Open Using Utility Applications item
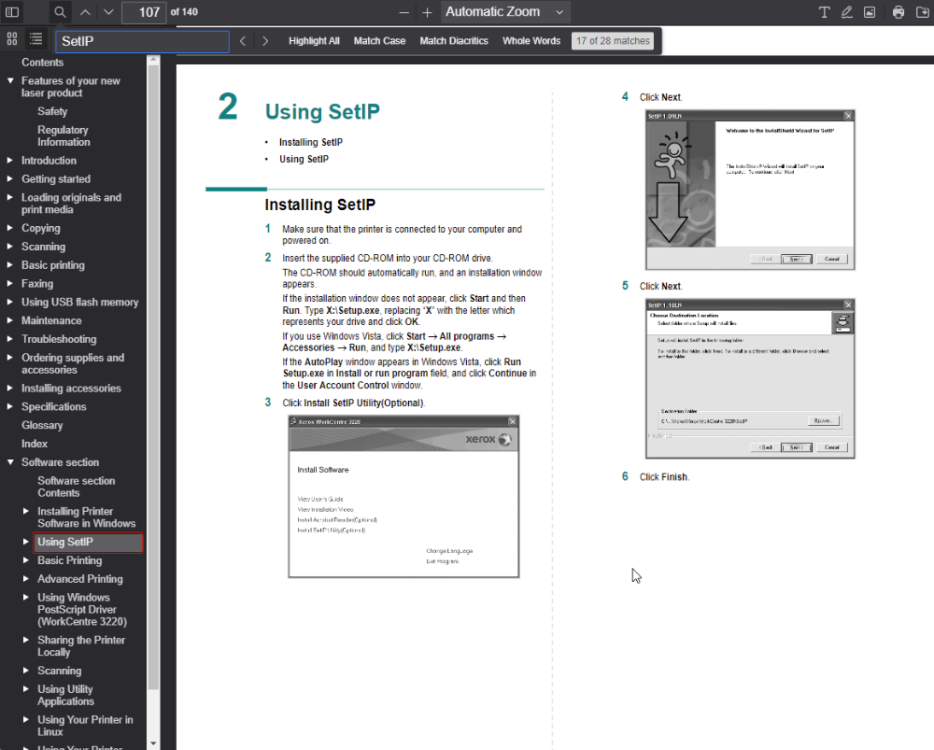Viewport: 934px width, 750px height. pyautogui.click(x=66, y=695)
